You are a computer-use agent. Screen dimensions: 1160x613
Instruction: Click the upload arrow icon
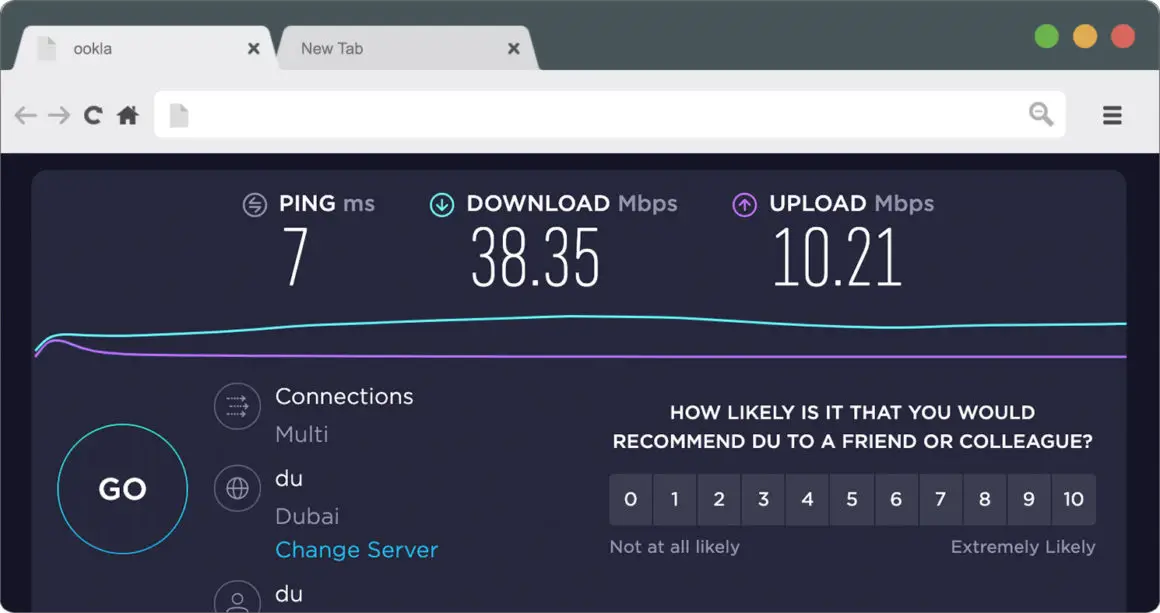coord(744,205)
